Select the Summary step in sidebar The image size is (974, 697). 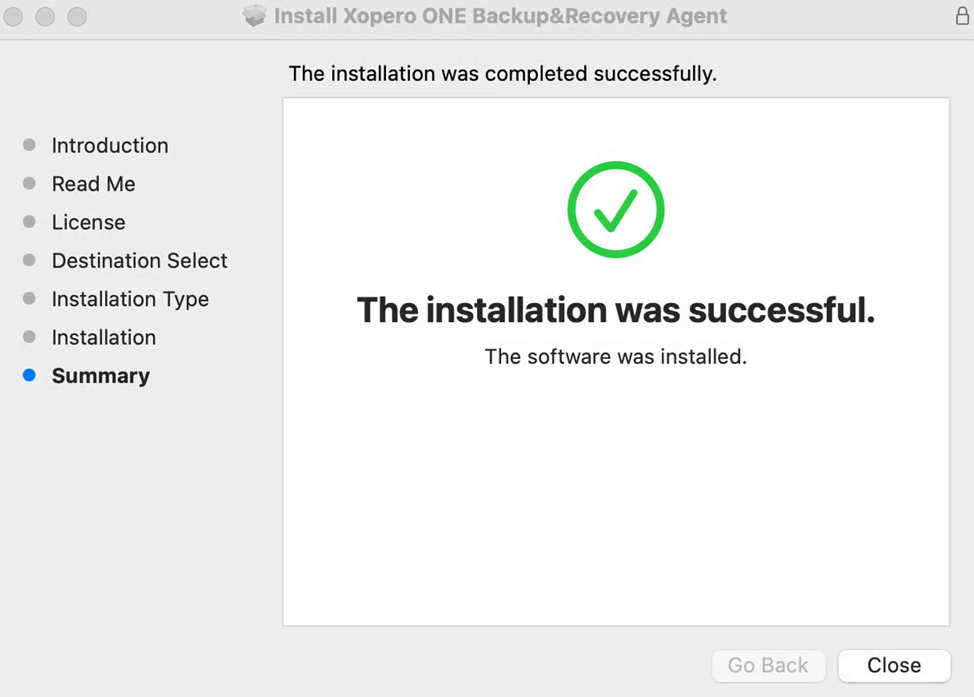[x=100, y=376]
